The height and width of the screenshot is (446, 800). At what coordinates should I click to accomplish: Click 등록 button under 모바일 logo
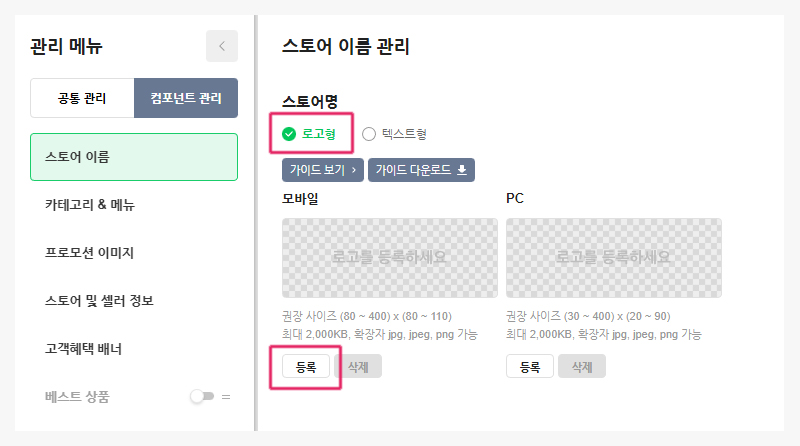point(306,367)
